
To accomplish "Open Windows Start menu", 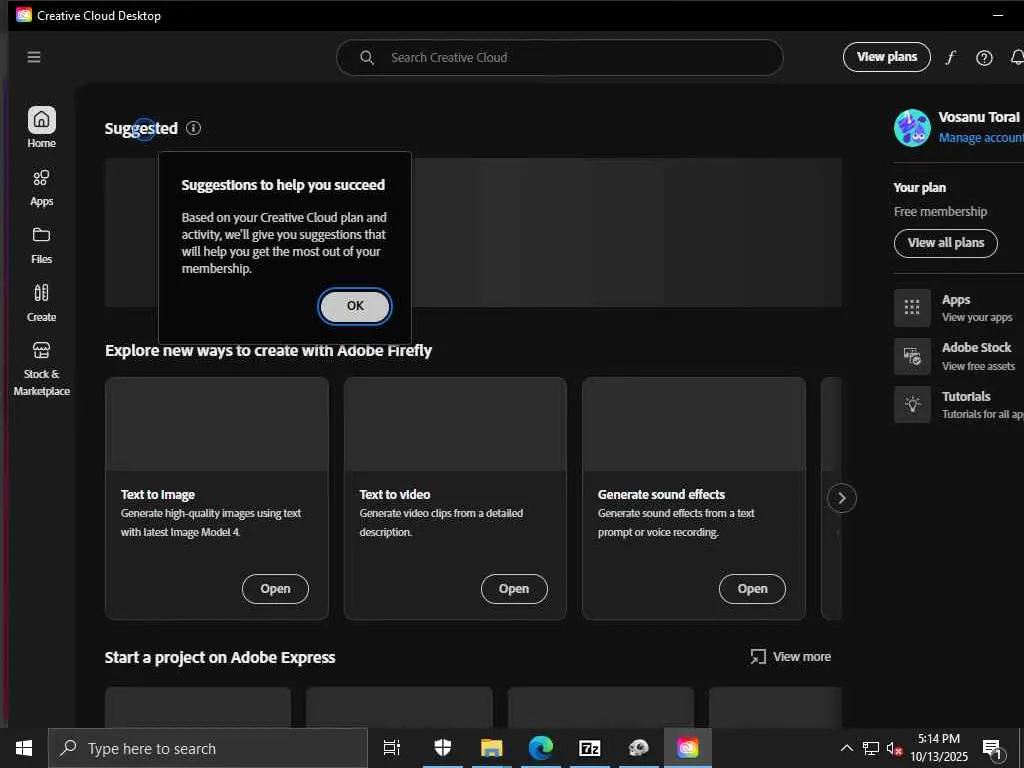I will coord(24,748).
